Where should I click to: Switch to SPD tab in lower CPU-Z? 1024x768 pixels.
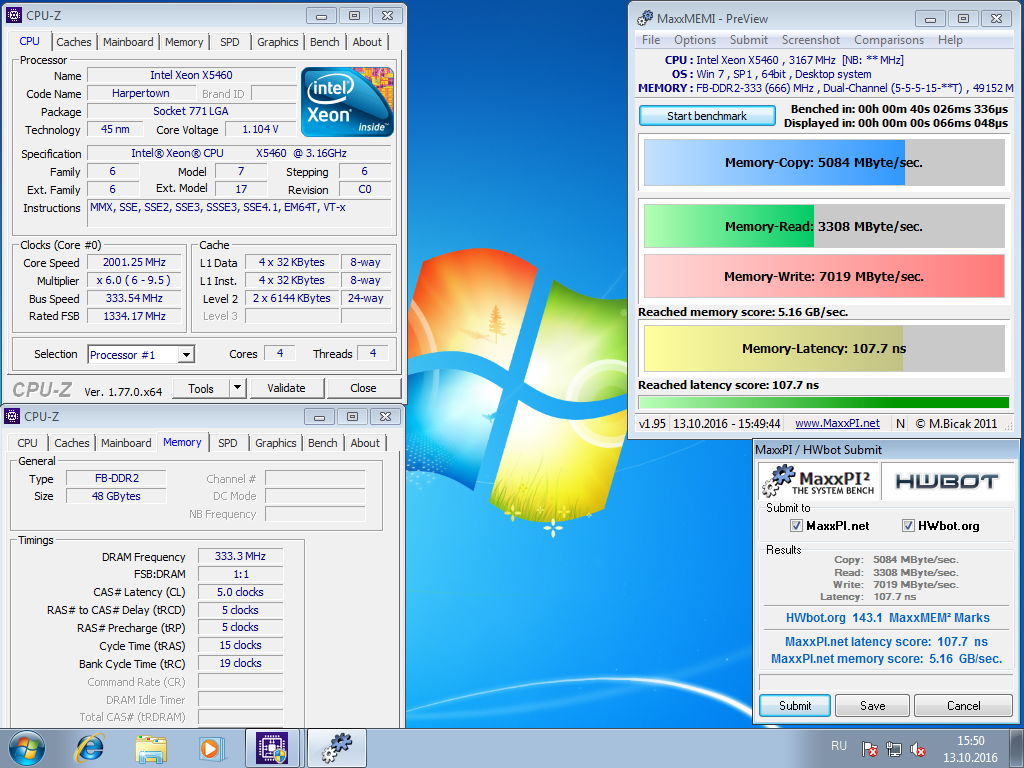pos(227,443)
